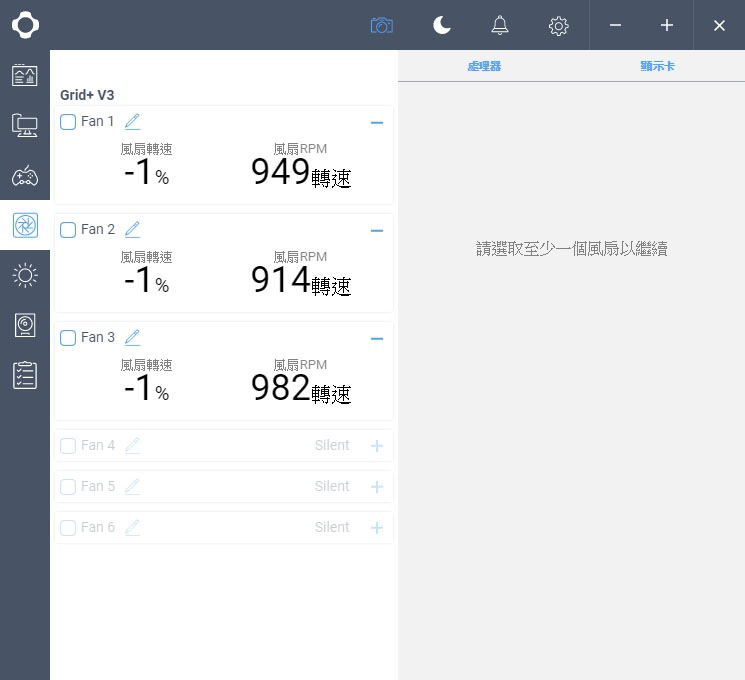The image size is (745, 680).
Task: Click the 982 RPM value of Fan 3
Action: [281, 387]
